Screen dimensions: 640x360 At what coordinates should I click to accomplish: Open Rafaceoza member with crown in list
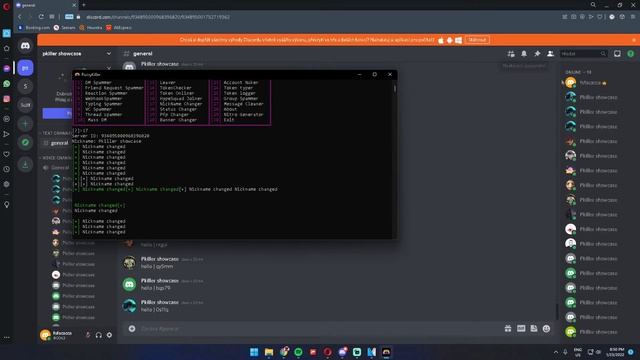point(593,83)
